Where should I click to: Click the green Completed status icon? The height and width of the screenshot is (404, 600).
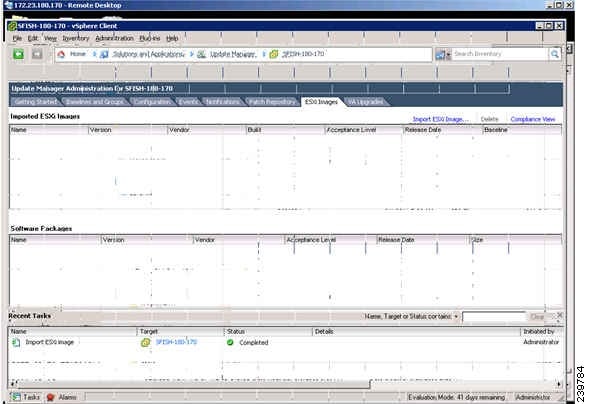click(x=230, y=342)
